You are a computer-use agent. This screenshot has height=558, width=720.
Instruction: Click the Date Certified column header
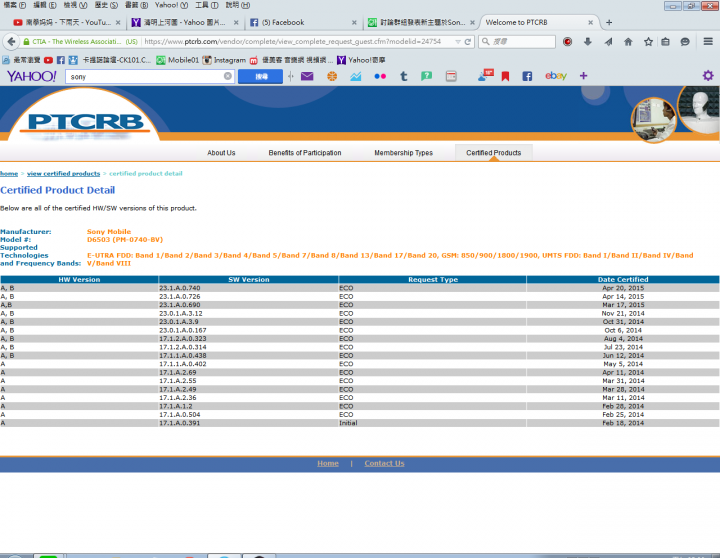pos(623,279)
